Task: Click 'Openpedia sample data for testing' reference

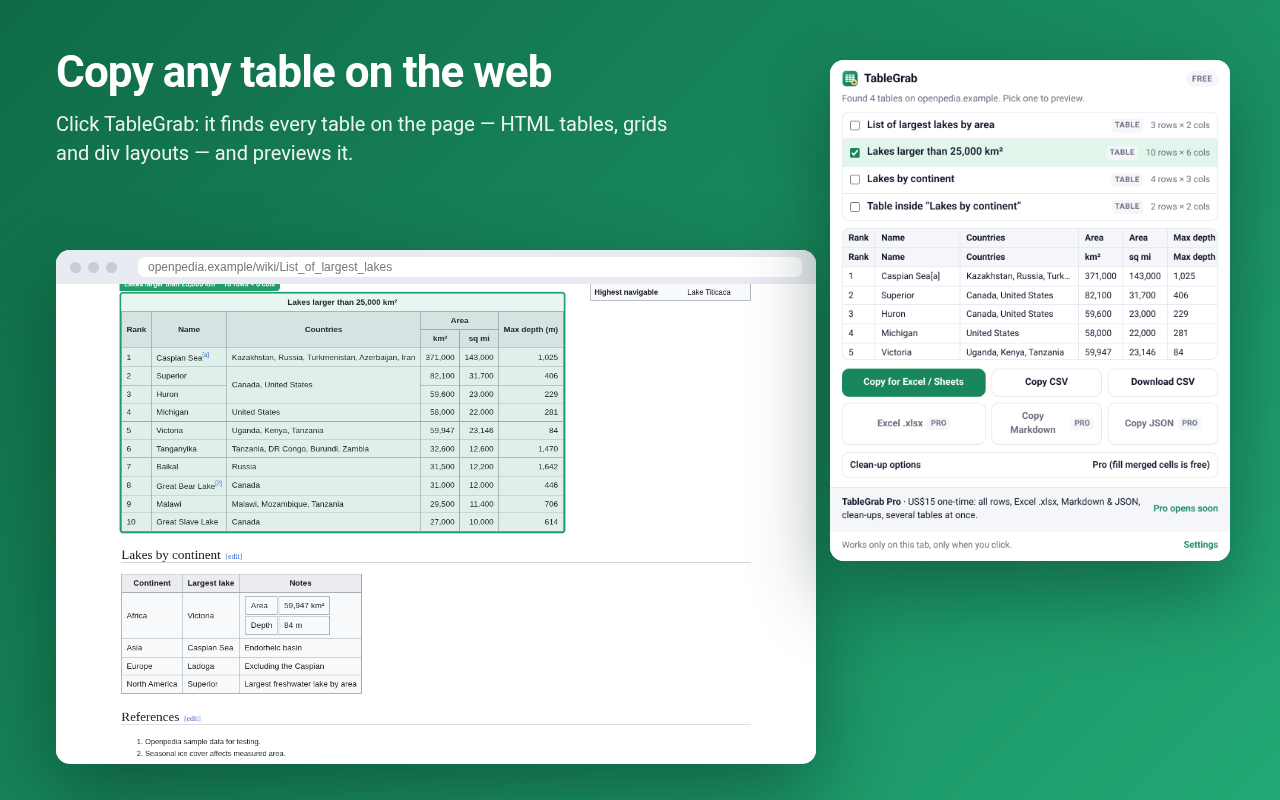Action: click(203, 742)
